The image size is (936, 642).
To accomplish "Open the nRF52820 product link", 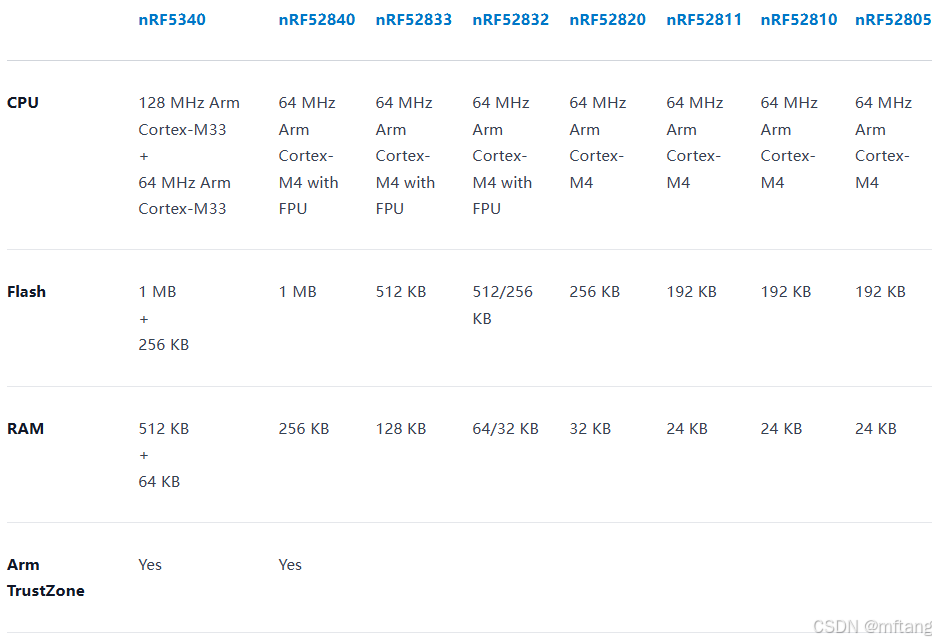I will tap(607, 20).
